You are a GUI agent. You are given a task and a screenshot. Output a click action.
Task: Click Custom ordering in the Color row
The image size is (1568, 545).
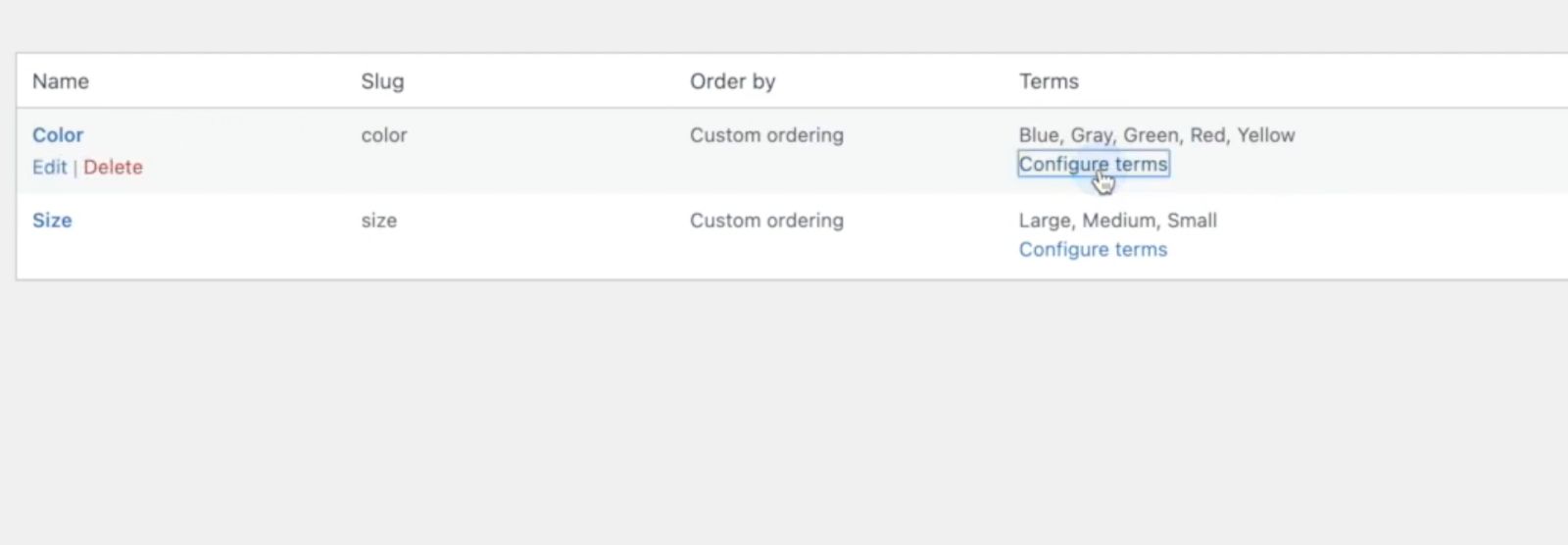[766, 135]
